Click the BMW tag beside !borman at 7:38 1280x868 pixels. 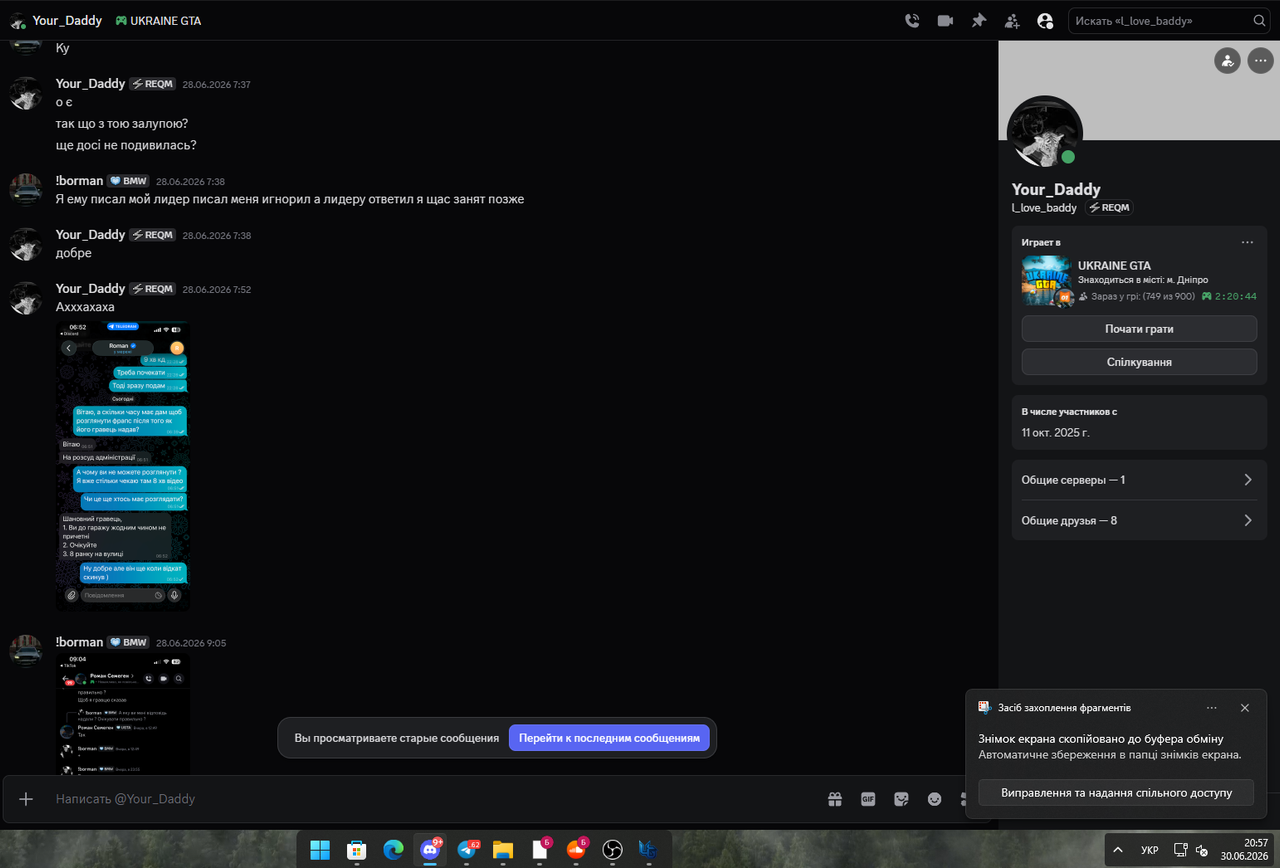pyautogui.click(x=129, y=181)
